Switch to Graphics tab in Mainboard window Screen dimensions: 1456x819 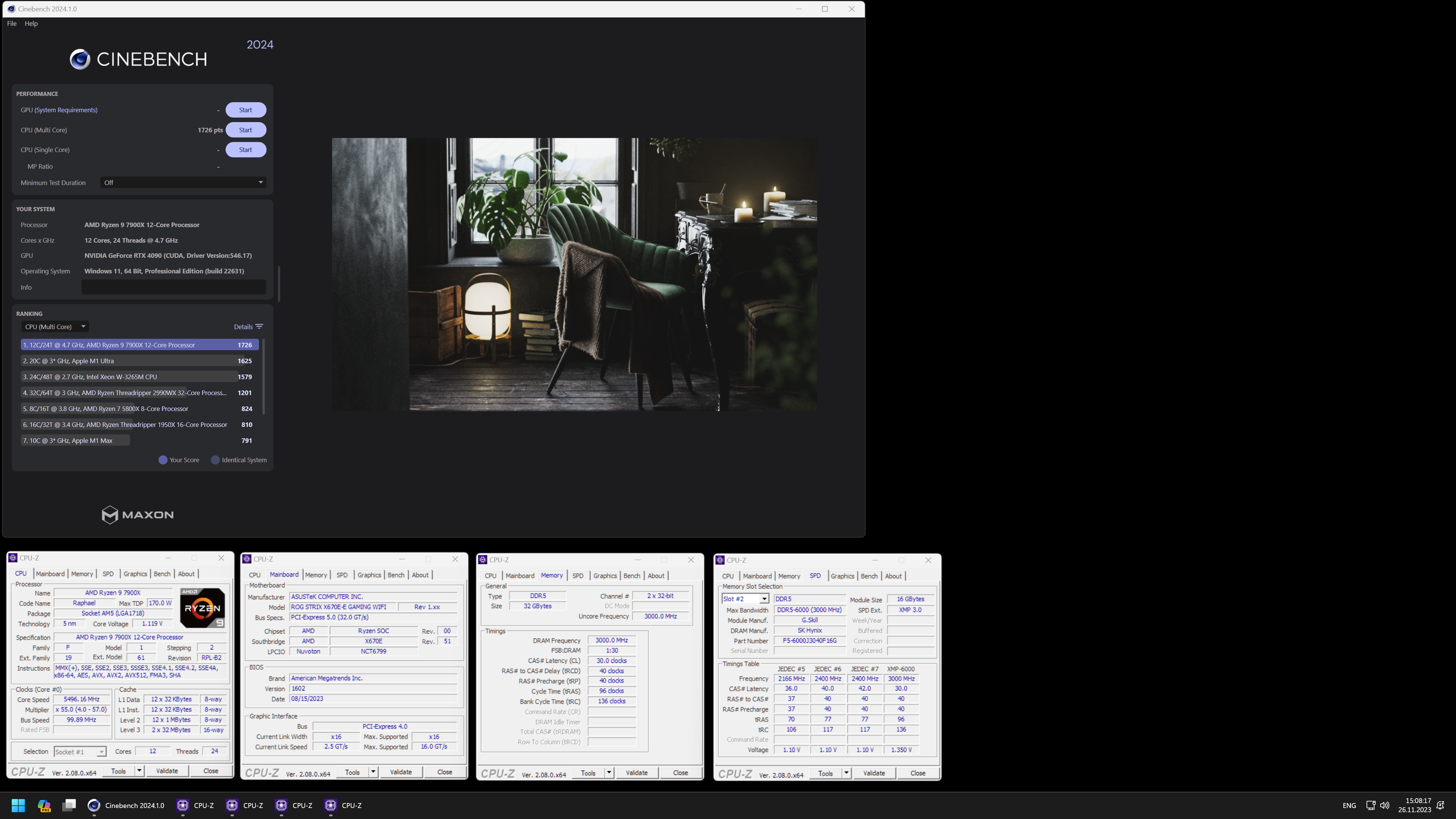click(x=369, y=575)
